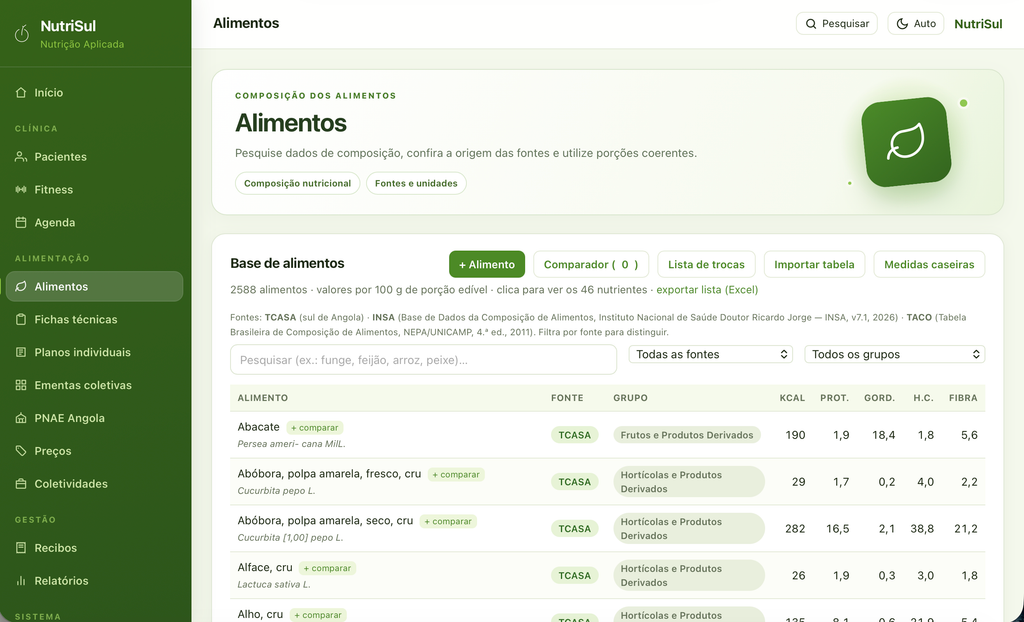Open Fichas técnicas in the sidebar
Image resolution: width=1024 pixels, height=622 pixels.
tap(95, 319)
